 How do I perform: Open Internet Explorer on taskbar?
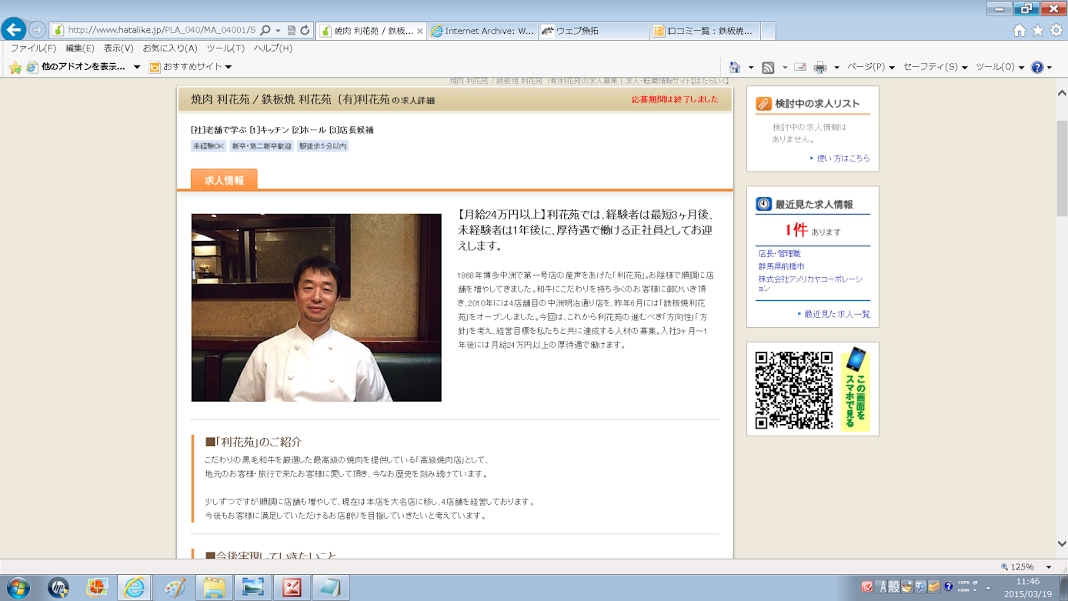[134, 587]
